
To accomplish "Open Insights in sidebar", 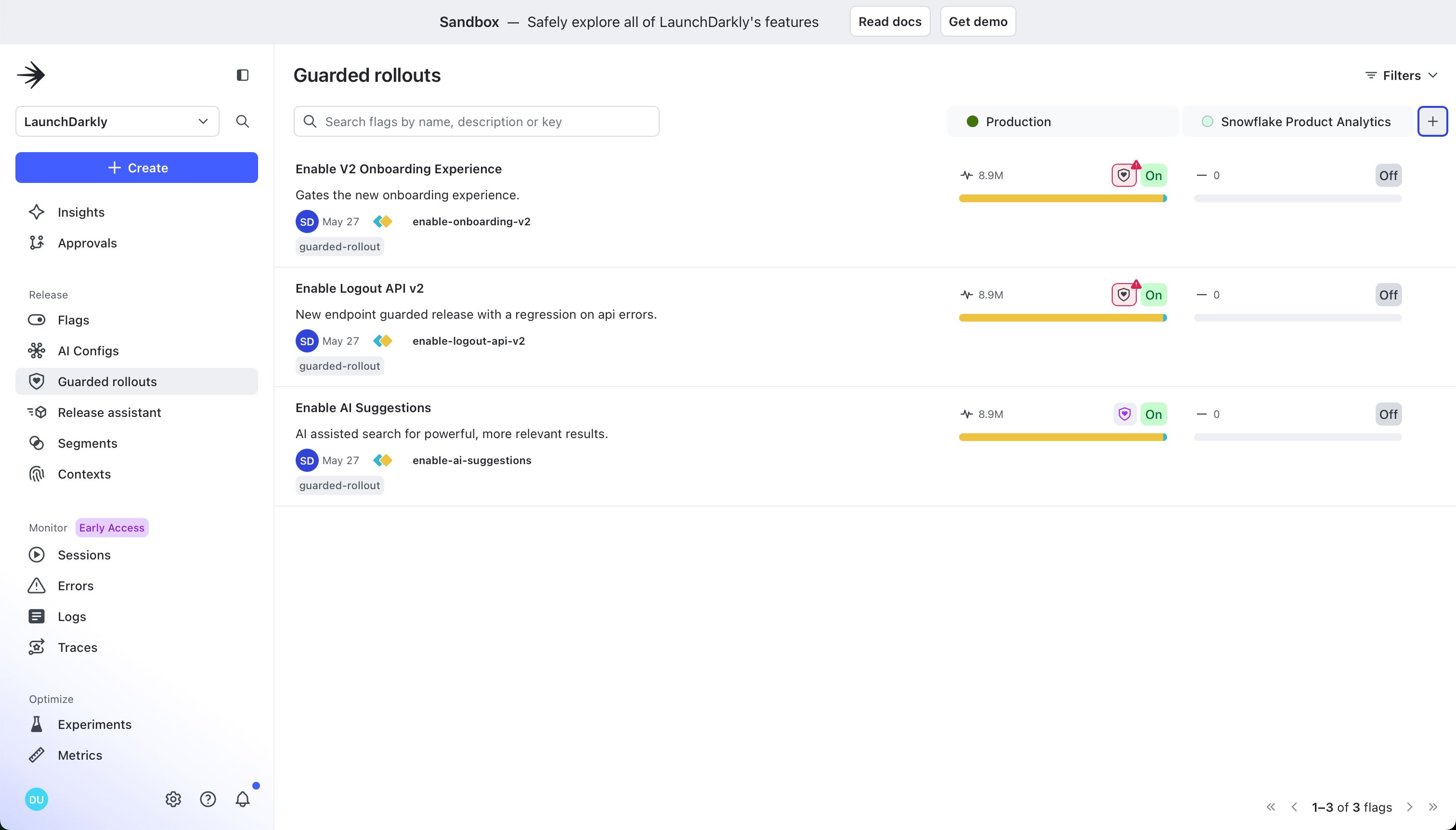I will click(x=137, y=212).
